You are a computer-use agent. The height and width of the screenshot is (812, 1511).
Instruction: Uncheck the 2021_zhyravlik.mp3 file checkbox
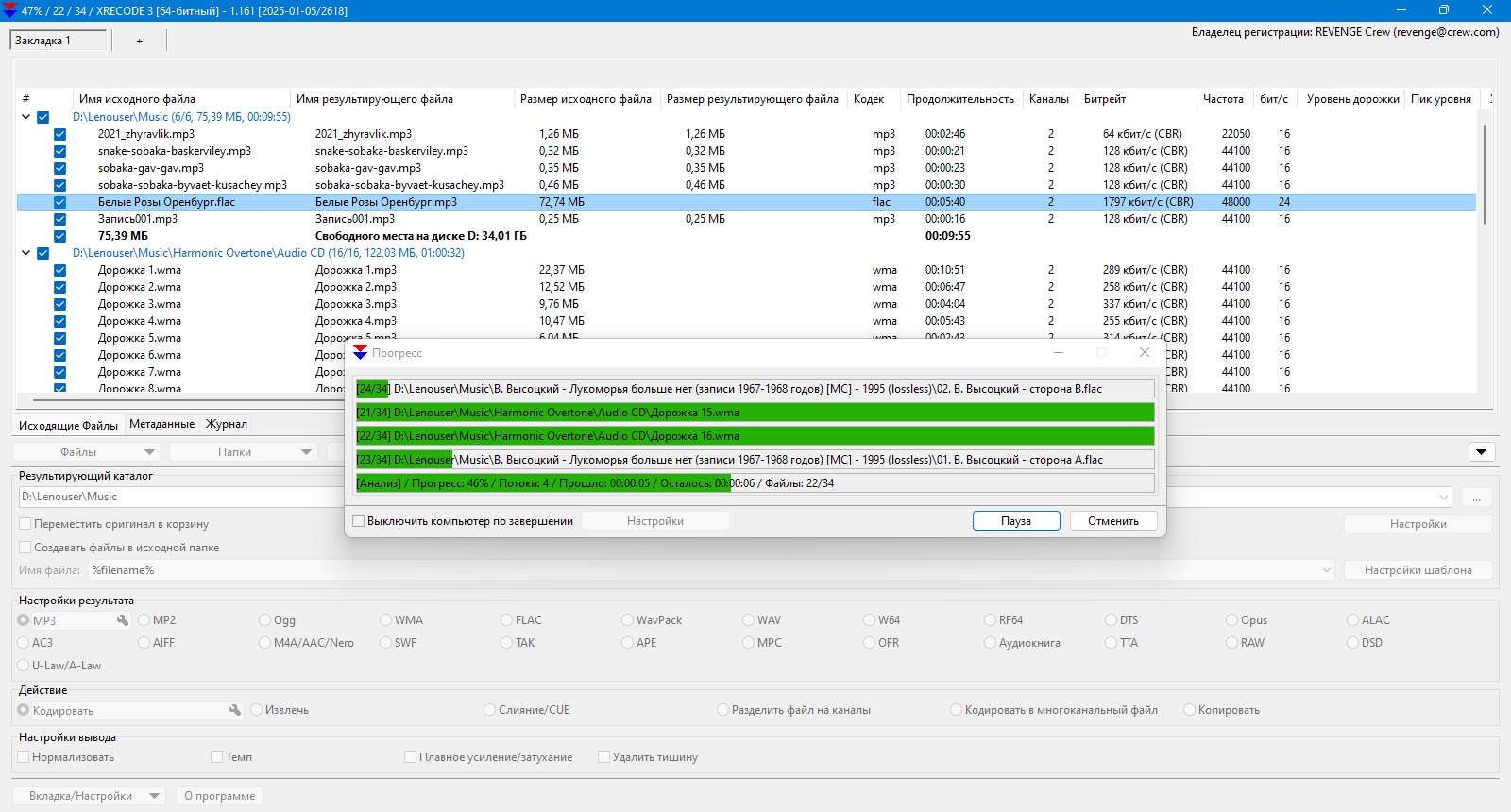coord(59,134)
